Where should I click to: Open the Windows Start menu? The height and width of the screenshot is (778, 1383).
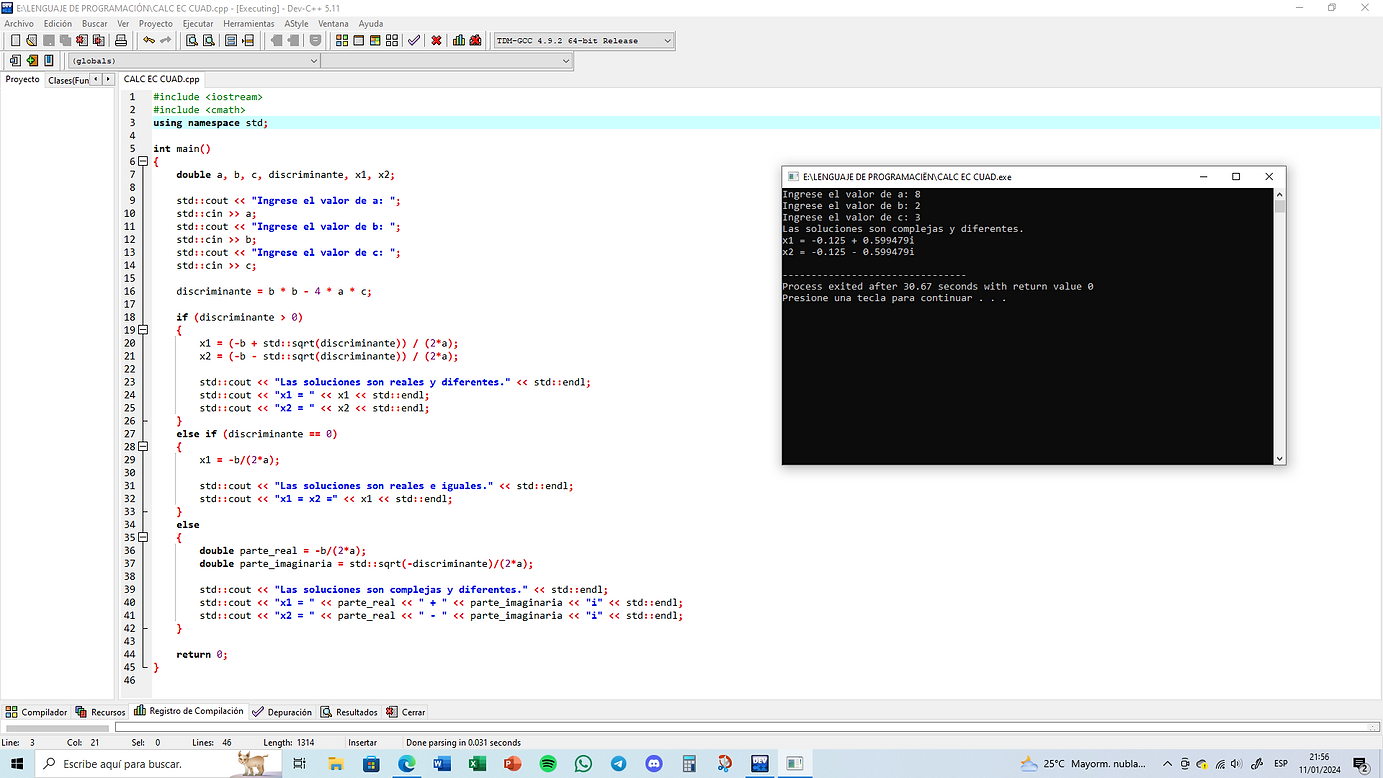(17, 763)
